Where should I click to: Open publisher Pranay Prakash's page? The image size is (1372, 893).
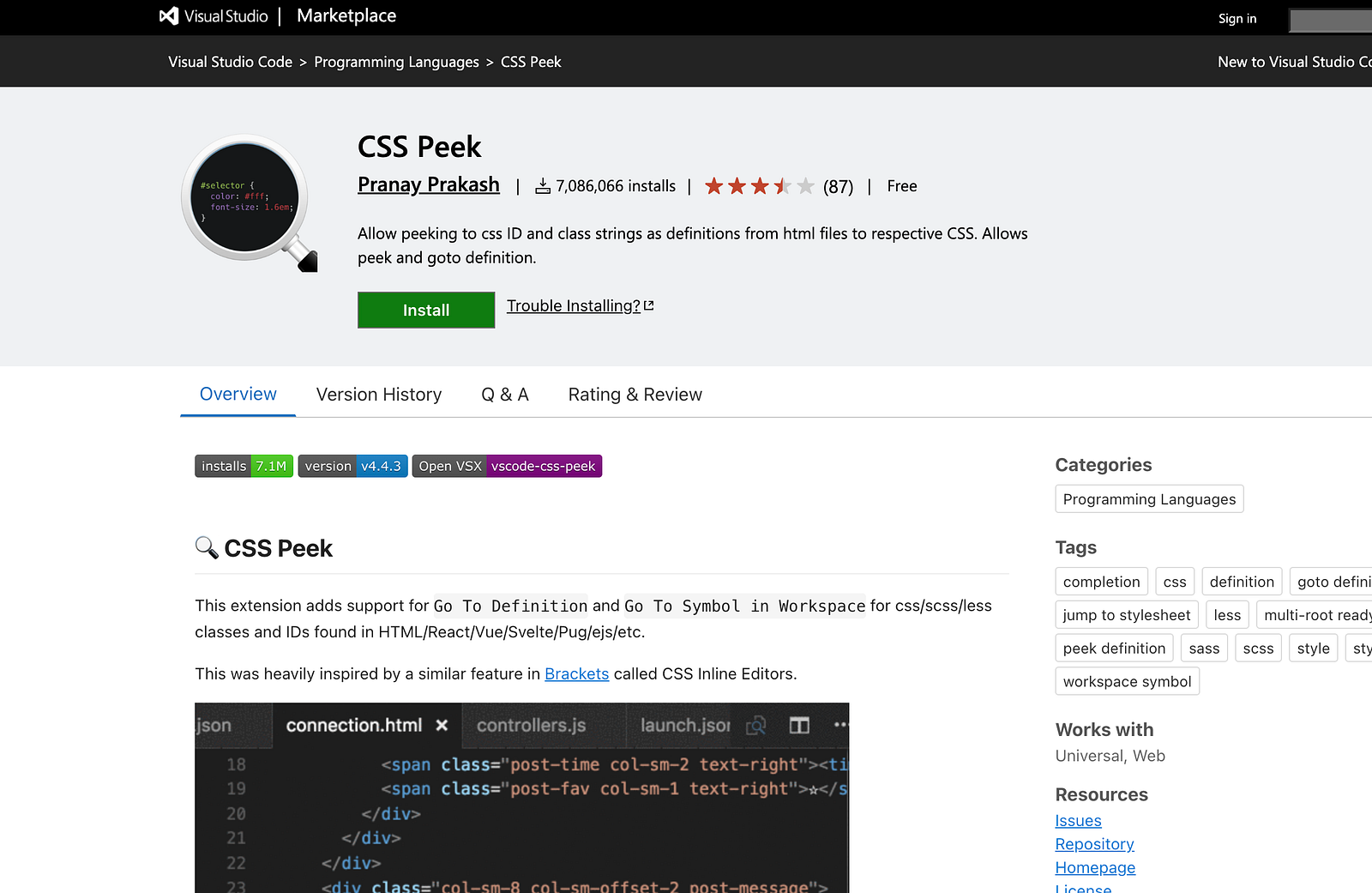pyautogui.click(x=429, y=185)
